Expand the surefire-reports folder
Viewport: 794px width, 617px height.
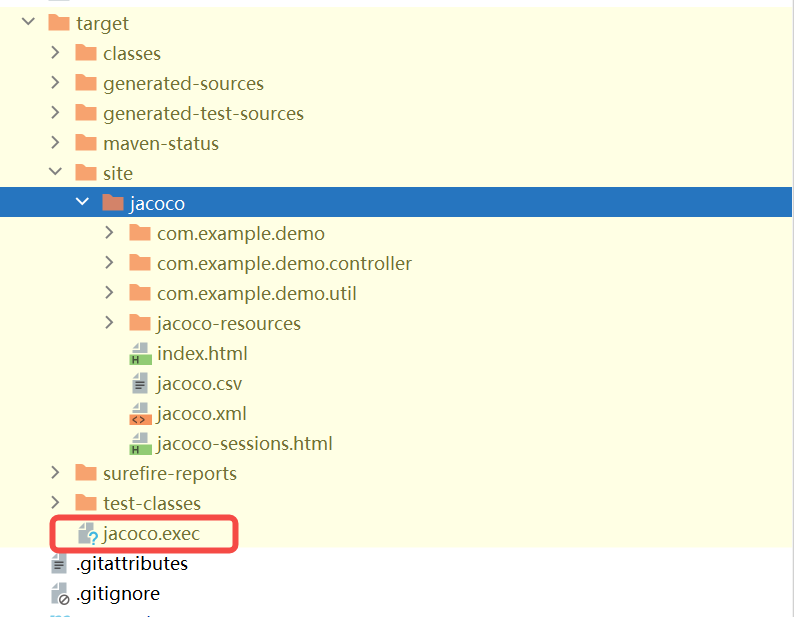(55, 473)
